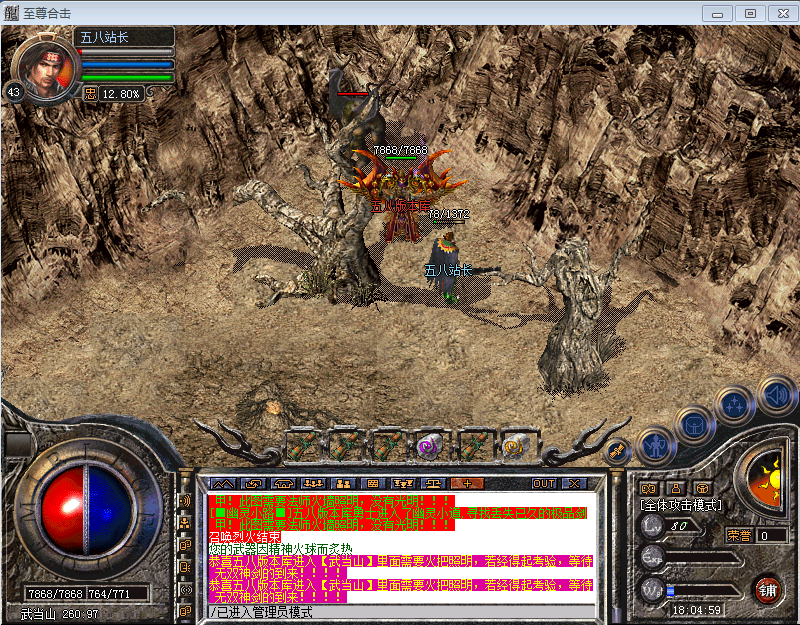Click the person silhouette icon above attack mode
The image size is (800, 625).
(x=676, y=489)
